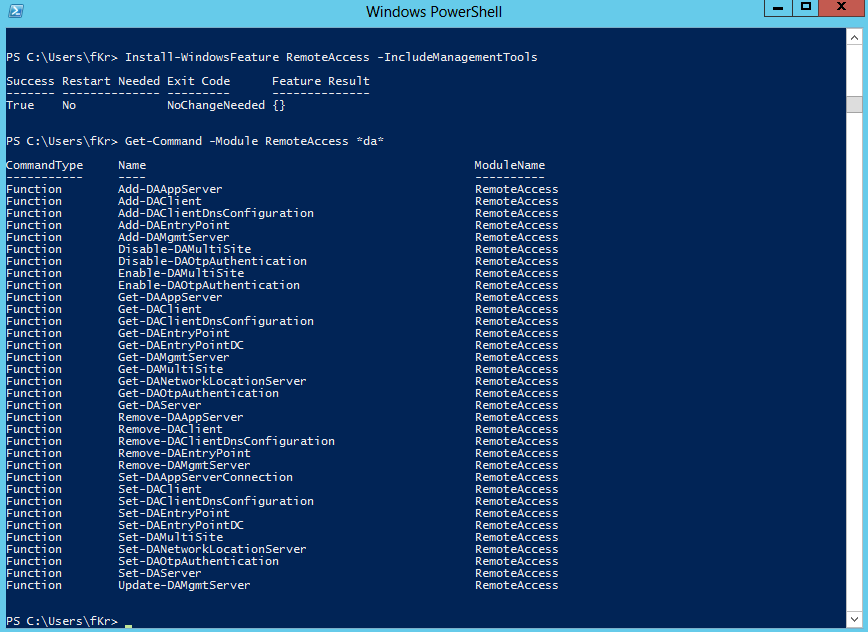868x632 pixels.
Task: Click Get-DAEntryPointDC function name
Action: 181,345
